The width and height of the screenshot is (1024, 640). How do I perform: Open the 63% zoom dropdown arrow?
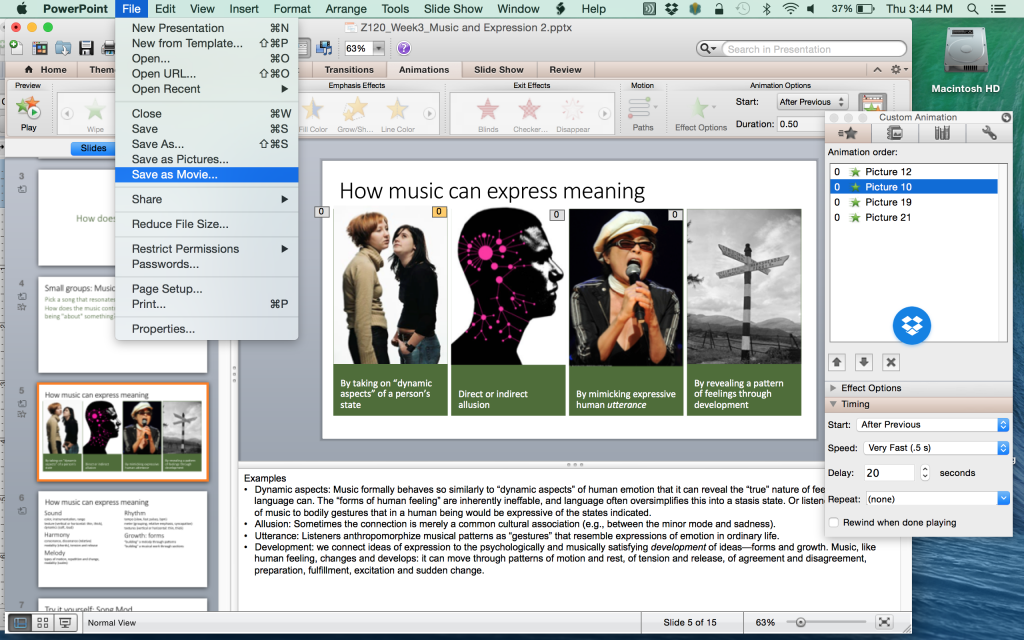pos(378,48)
